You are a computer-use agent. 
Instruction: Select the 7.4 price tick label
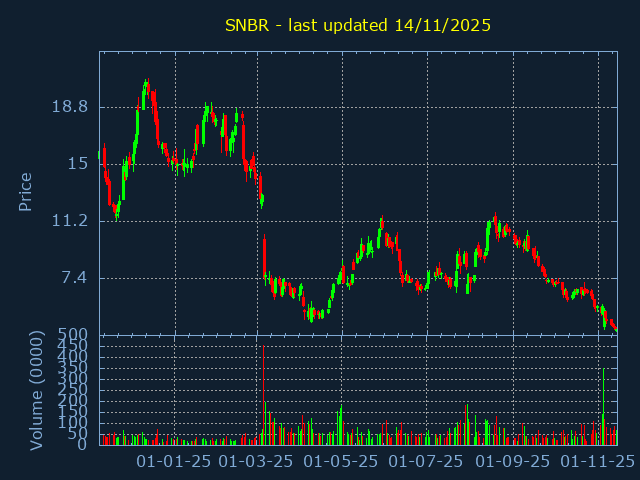click(74, 278)
